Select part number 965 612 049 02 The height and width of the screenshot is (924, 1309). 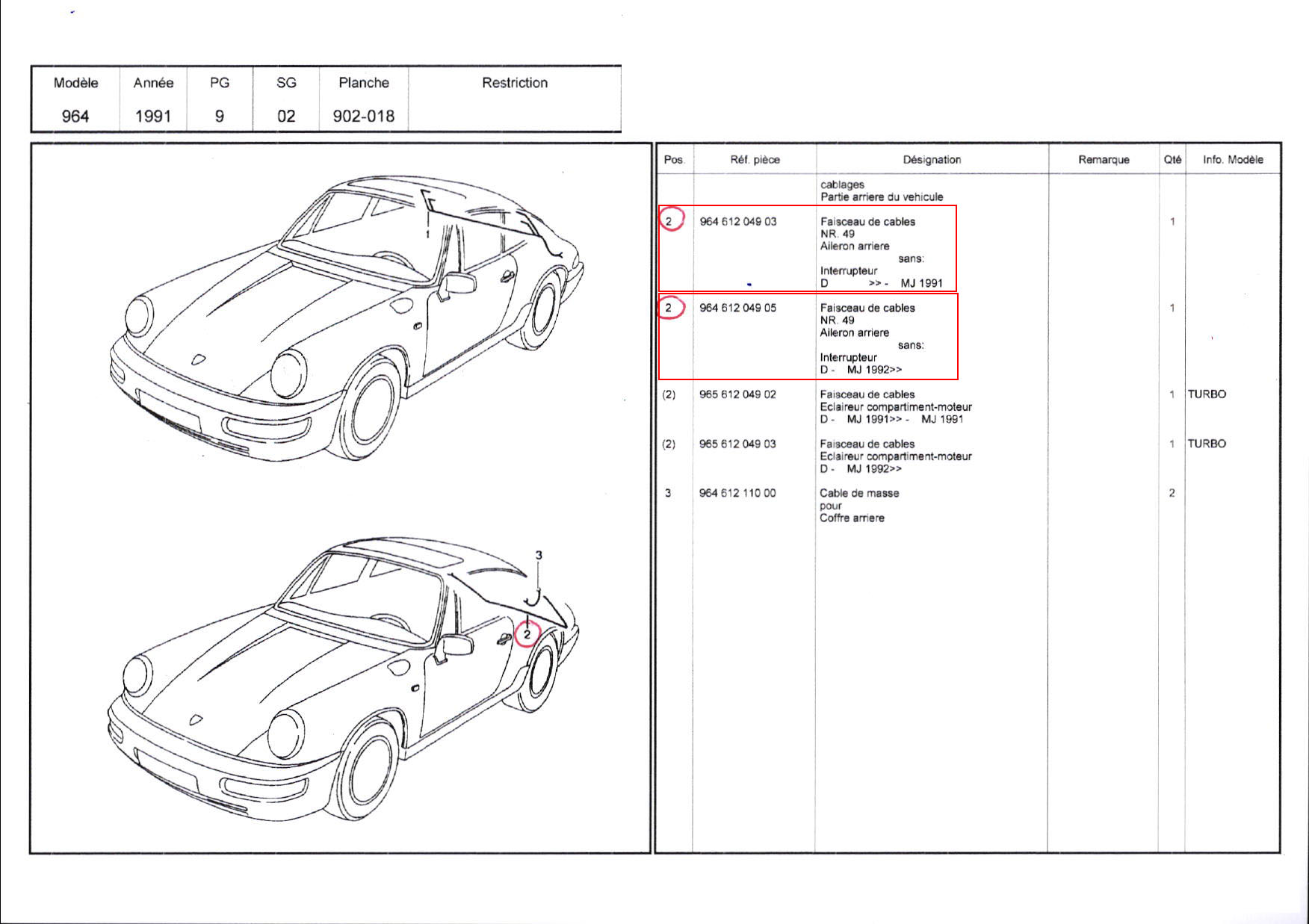[x=737, y=394]
